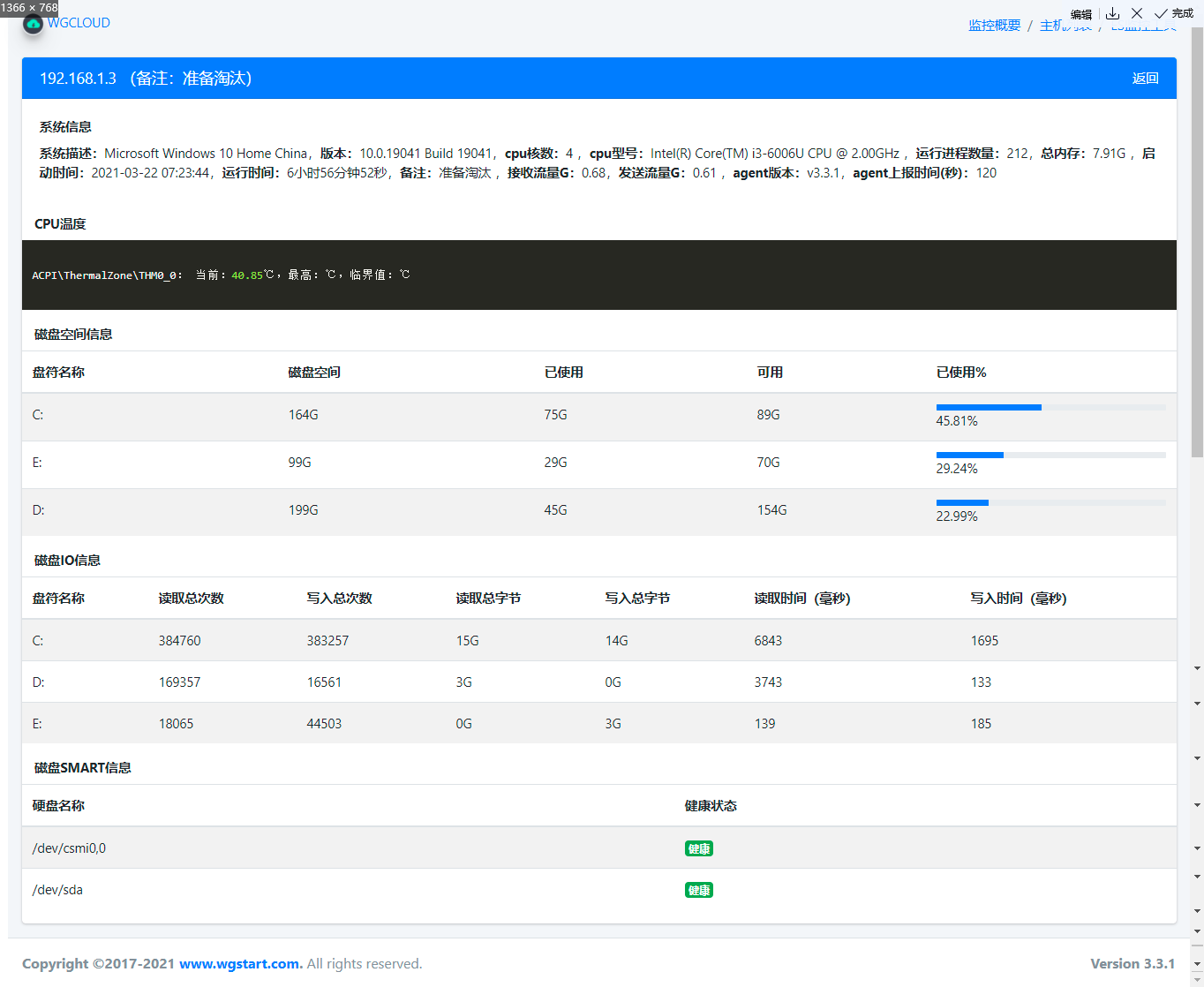Open the www.wgstart.com copyright link
Image resolution: width=1204 pixels, height=987 pixels.
(239, 963)
